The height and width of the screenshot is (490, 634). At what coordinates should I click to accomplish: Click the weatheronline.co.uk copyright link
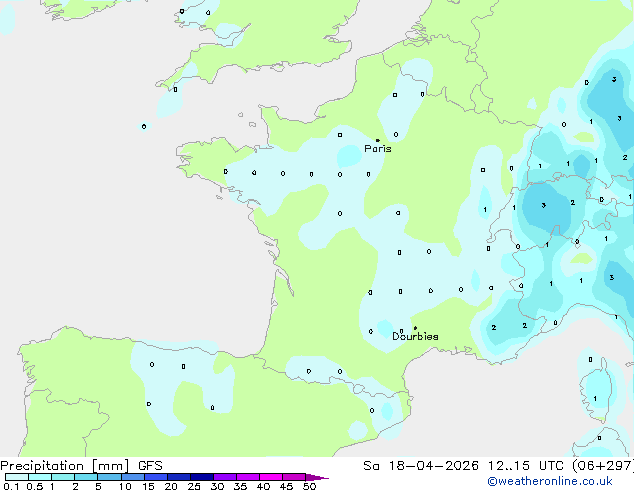550,481
